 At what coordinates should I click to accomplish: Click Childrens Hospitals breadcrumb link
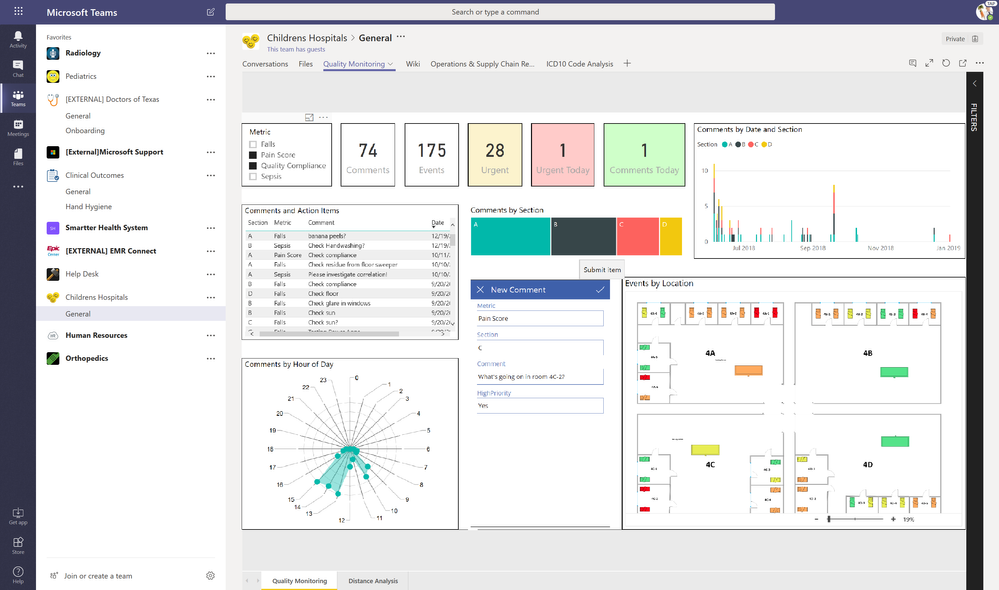tap(307, 38)
